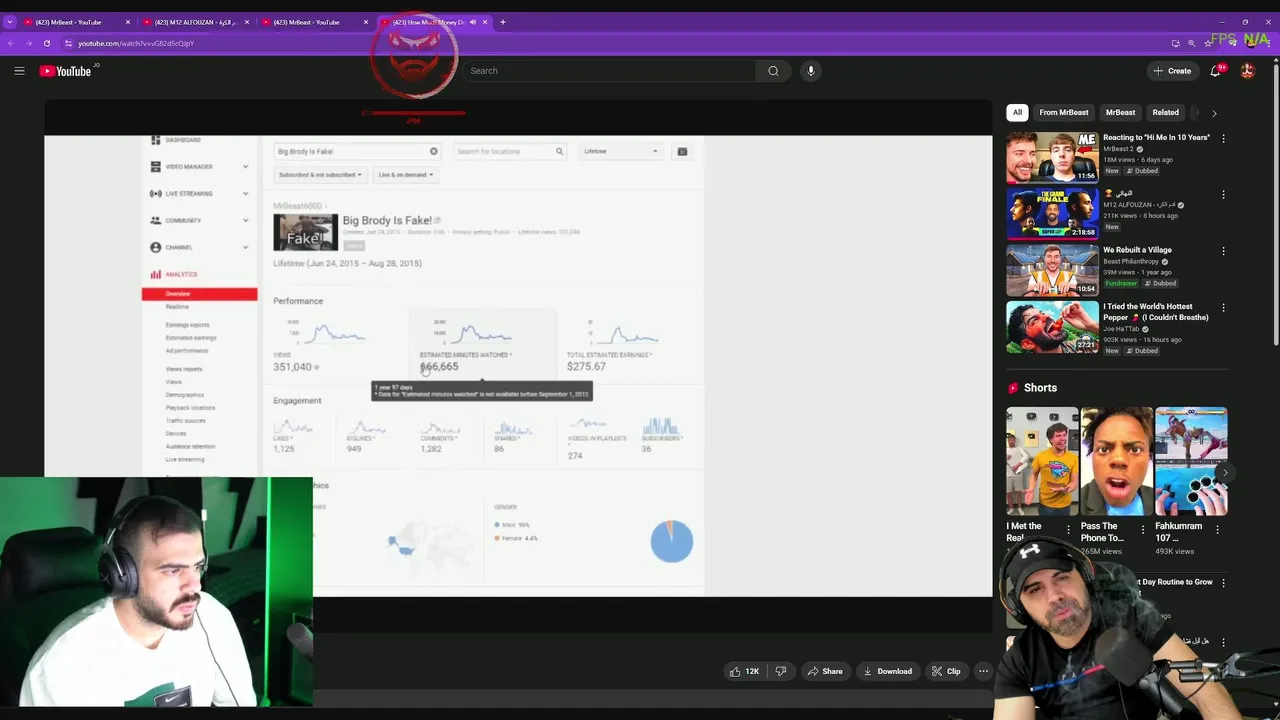The height and width of the screenshot is (720, 1280).
Task: Visit the MrBeast 2 channel
Action: [x=1118, y=149]
